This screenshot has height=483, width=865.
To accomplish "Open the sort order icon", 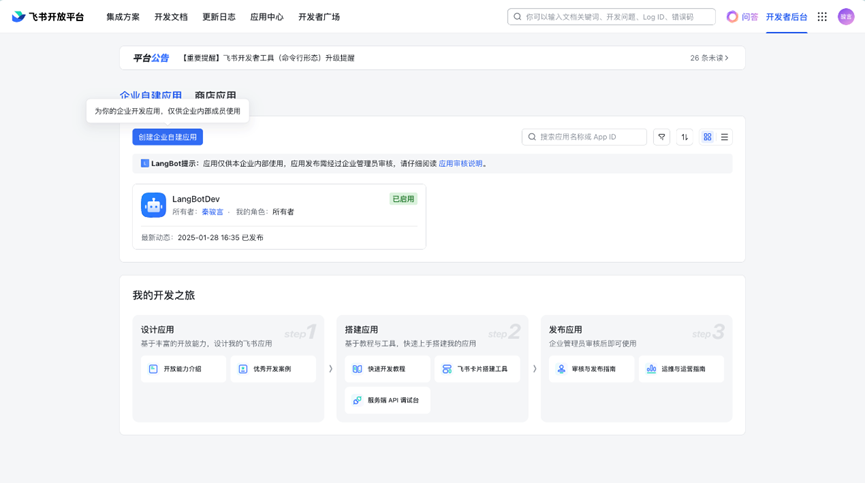I will click(x=685, y=137).
